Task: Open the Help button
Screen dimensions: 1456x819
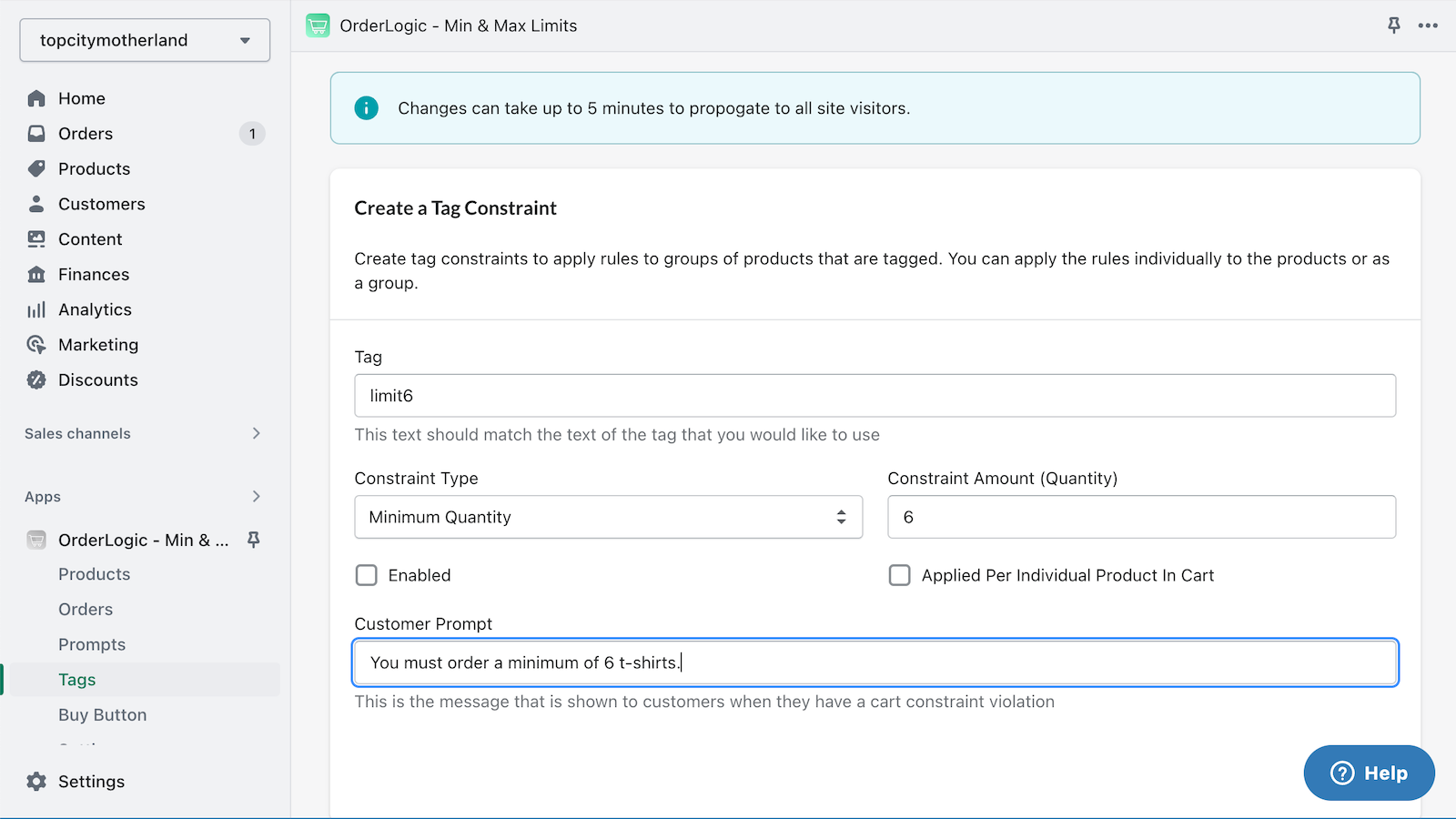Action: pos(1369,773)
